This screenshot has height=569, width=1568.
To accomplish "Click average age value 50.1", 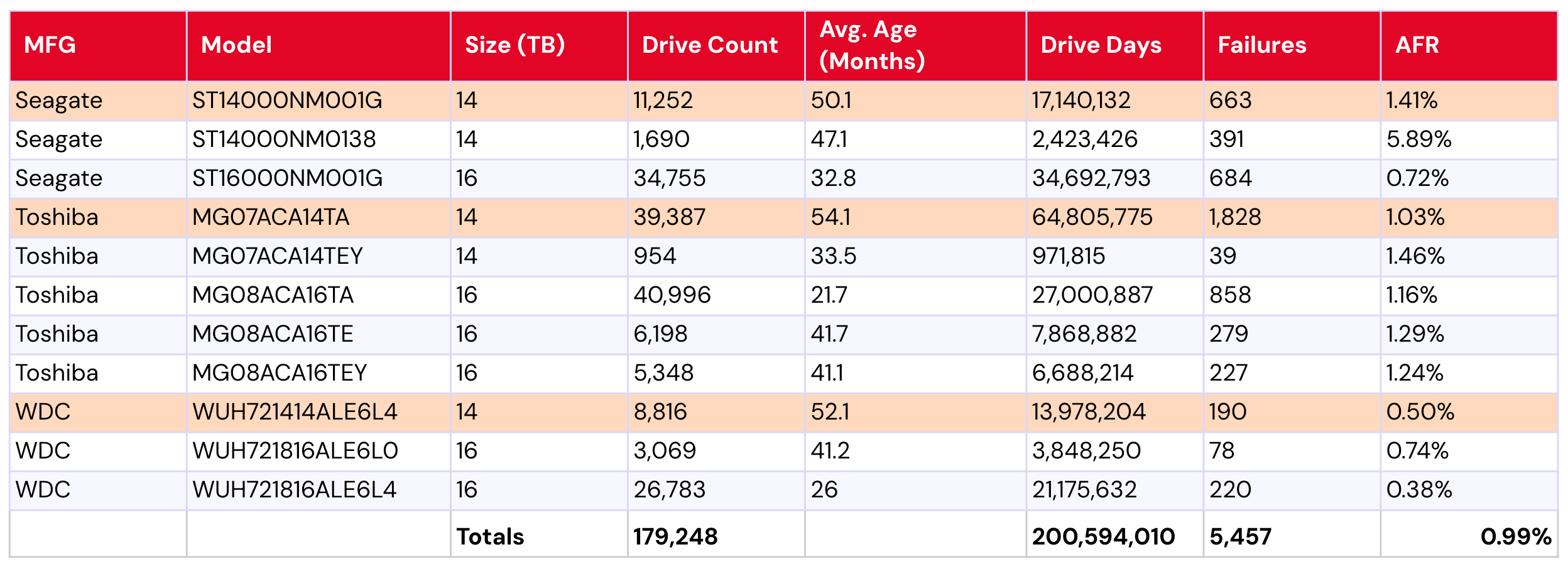I will (x=831, y=100).
